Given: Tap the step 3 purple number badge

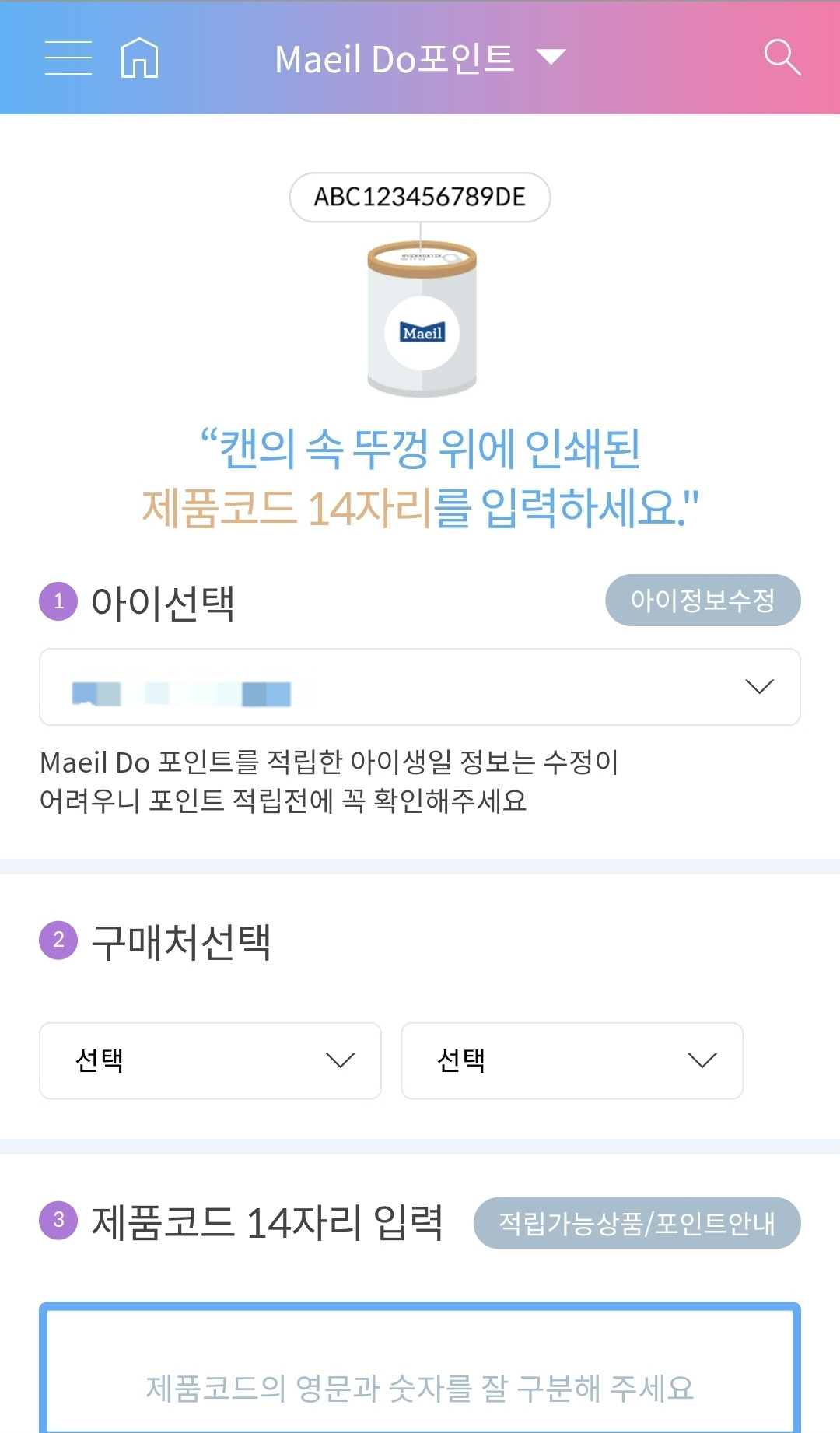Looking at the screenshot, I should (58, 1220).
